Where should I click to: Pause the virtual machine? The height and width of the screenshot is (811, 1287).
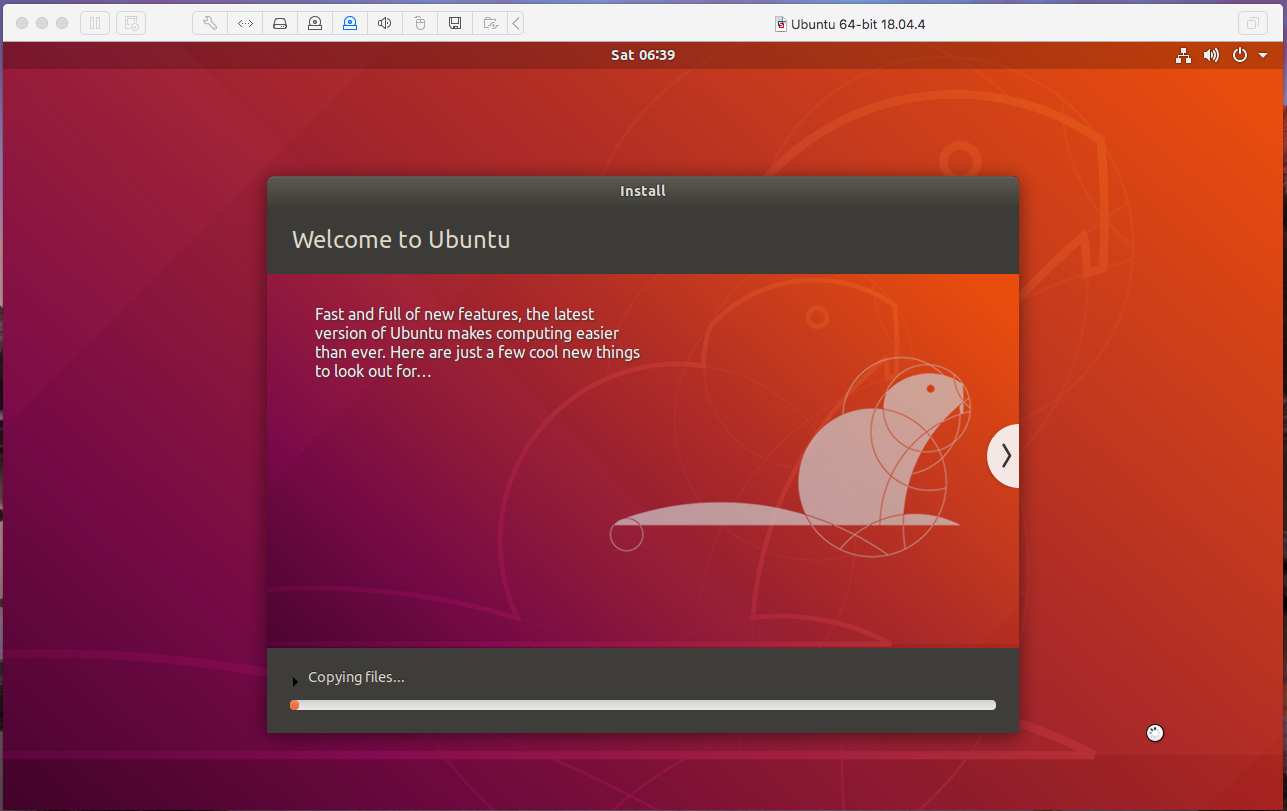coord(95,23)
